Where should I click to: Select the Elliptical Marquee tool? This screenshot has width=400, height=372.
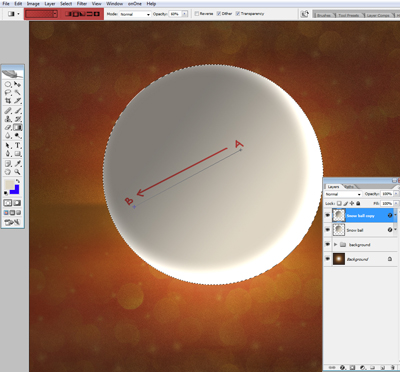pyautogui.click(x=8, y=85)
